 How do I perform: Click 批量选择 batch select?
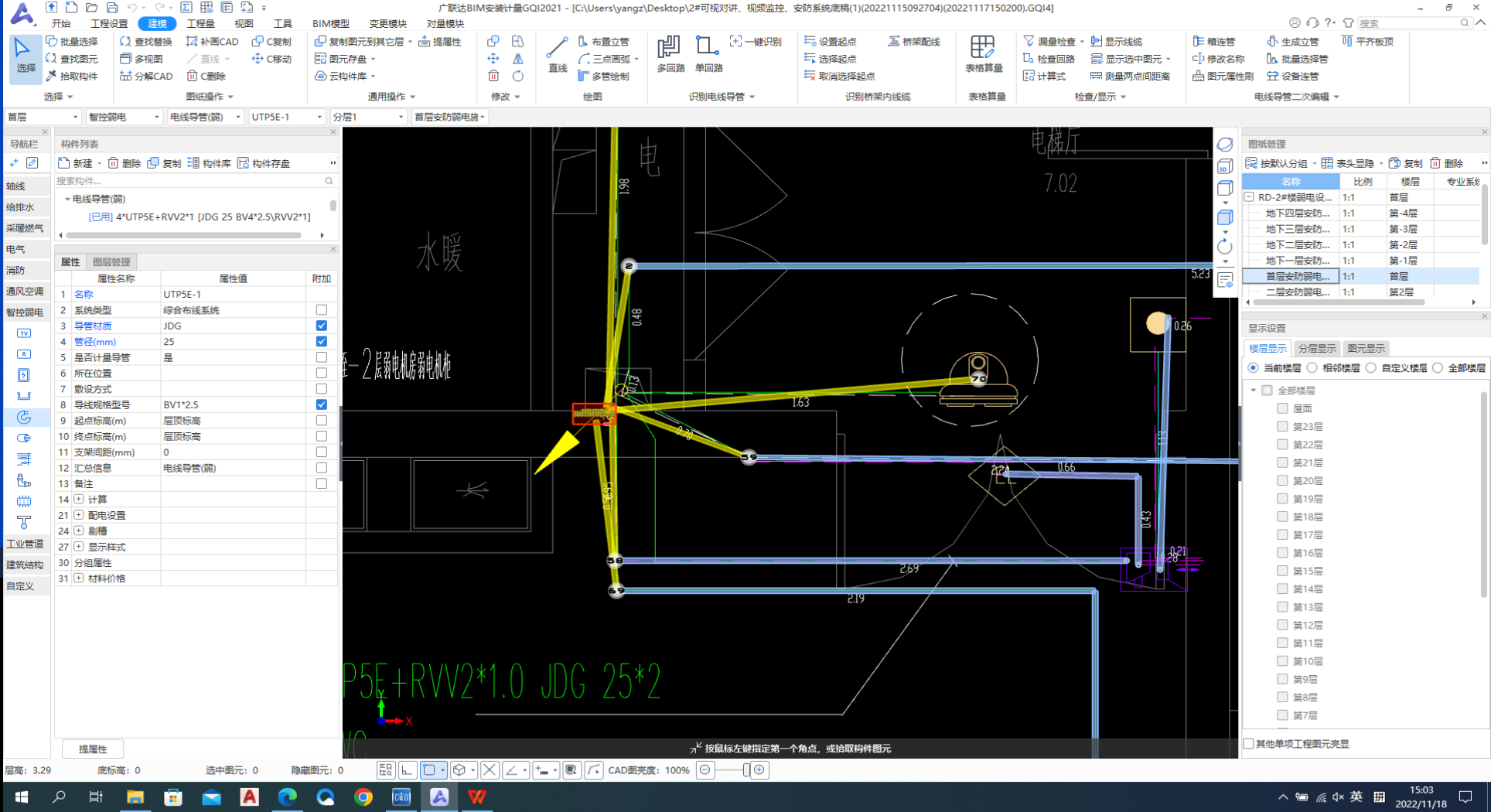(72, 42)
